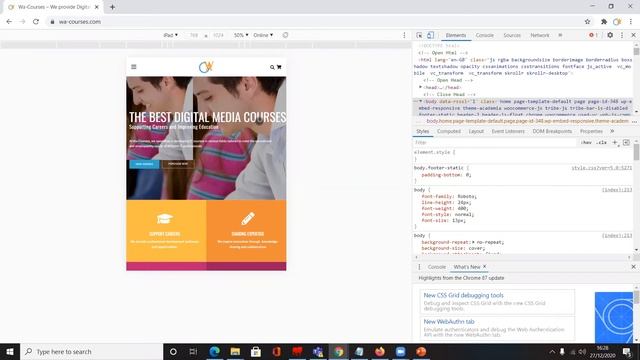
Task: Select the Styles sidebar tab
Action: point(422,131)
